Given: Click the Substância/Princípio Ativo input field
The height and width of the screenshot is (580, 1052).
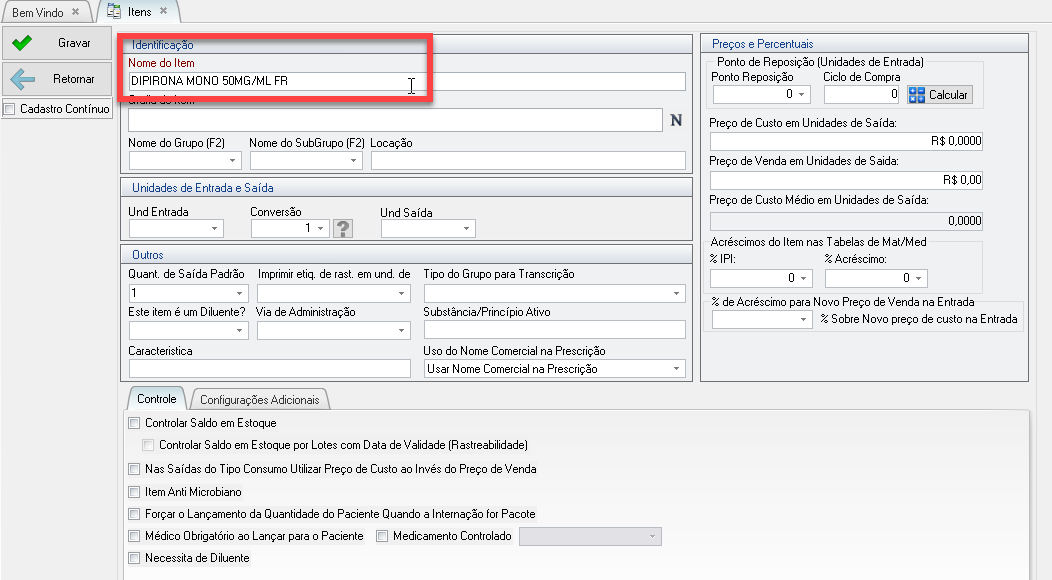Looking at the screenshot, I should (x=554, y=330).
